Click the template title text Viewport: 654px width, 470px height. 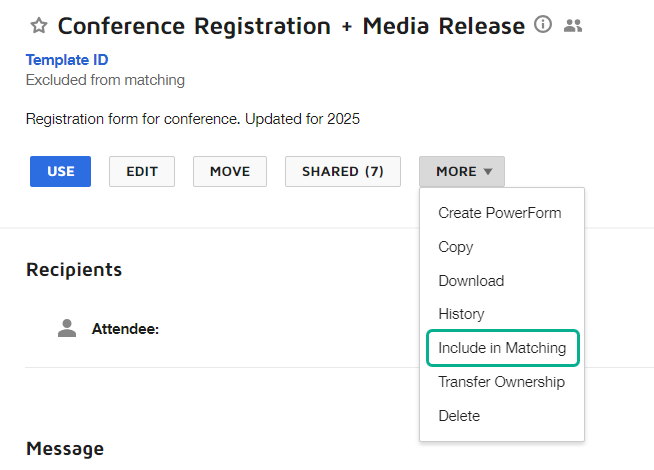(291, 26)
